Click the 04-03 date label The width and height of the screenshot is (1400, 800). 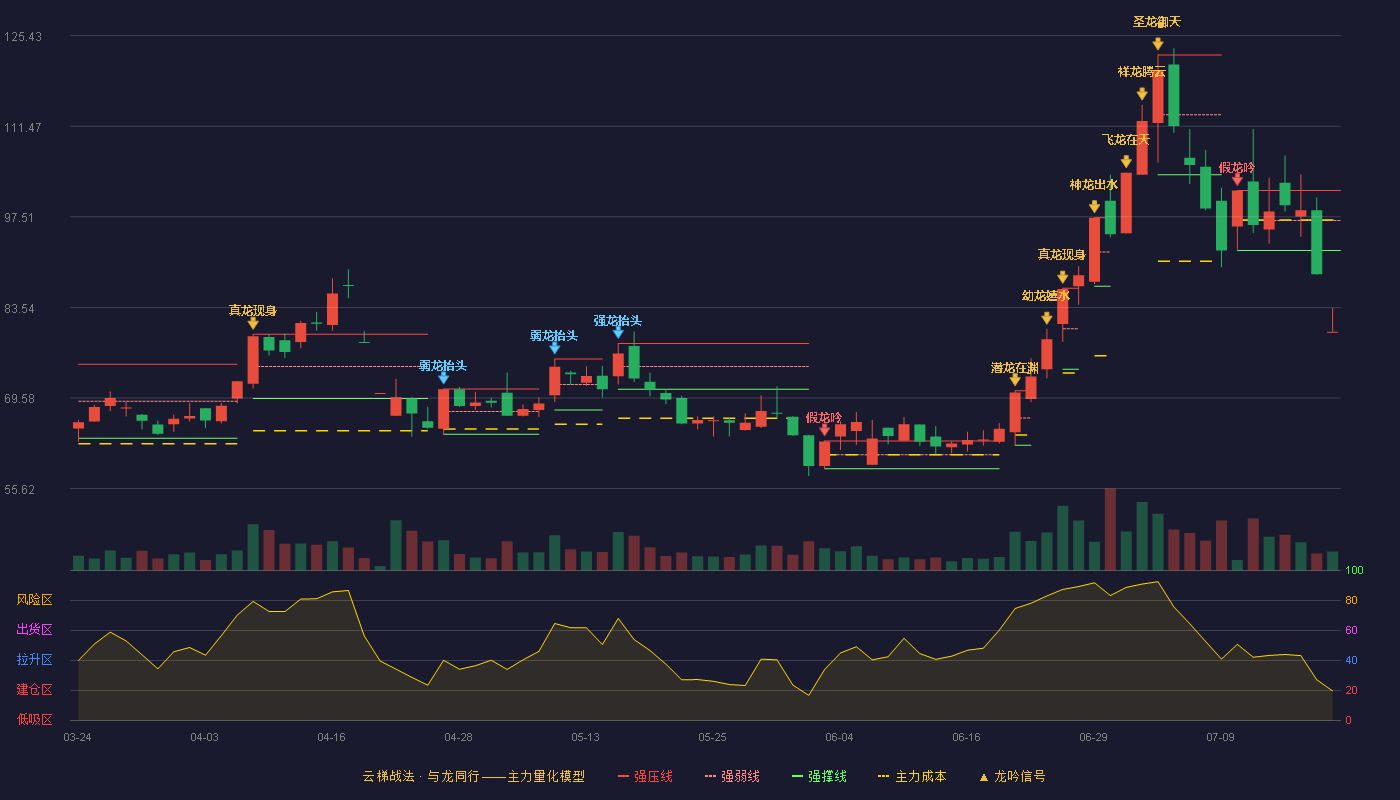204,737
